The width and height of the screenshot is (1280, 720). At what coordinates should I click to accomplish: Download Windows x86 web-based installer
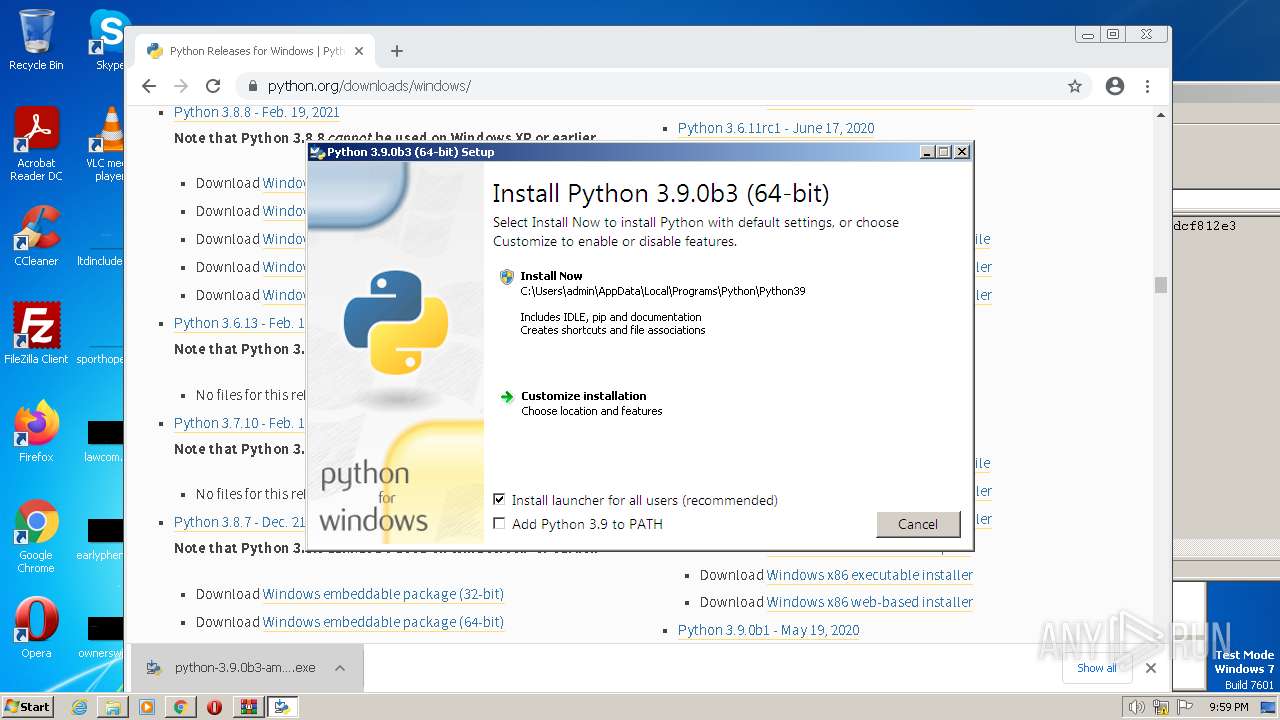pyautogui.click(x=870, y=602)
